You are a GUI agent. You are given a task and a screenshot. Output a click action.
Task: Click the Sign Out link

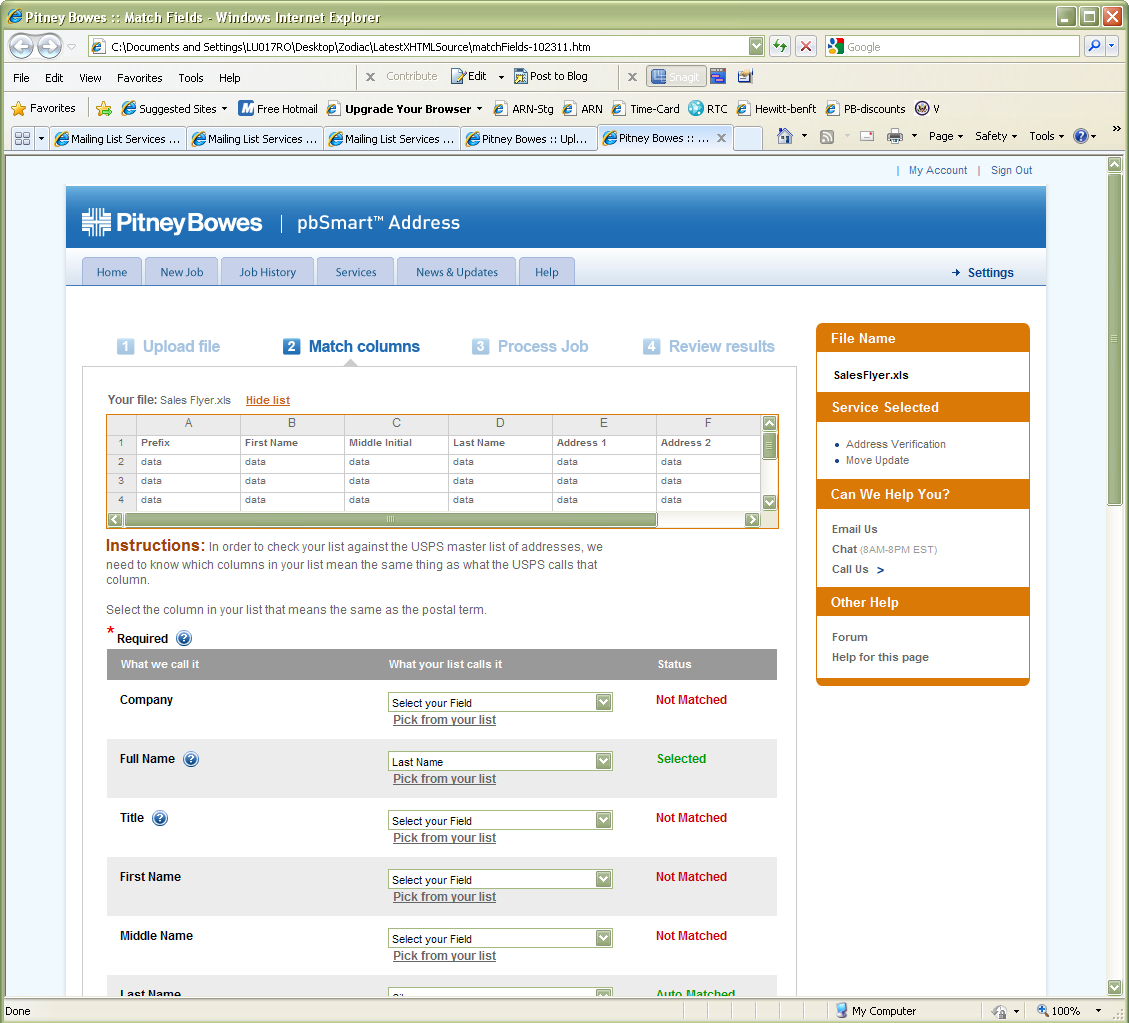tap(1011, 171)
